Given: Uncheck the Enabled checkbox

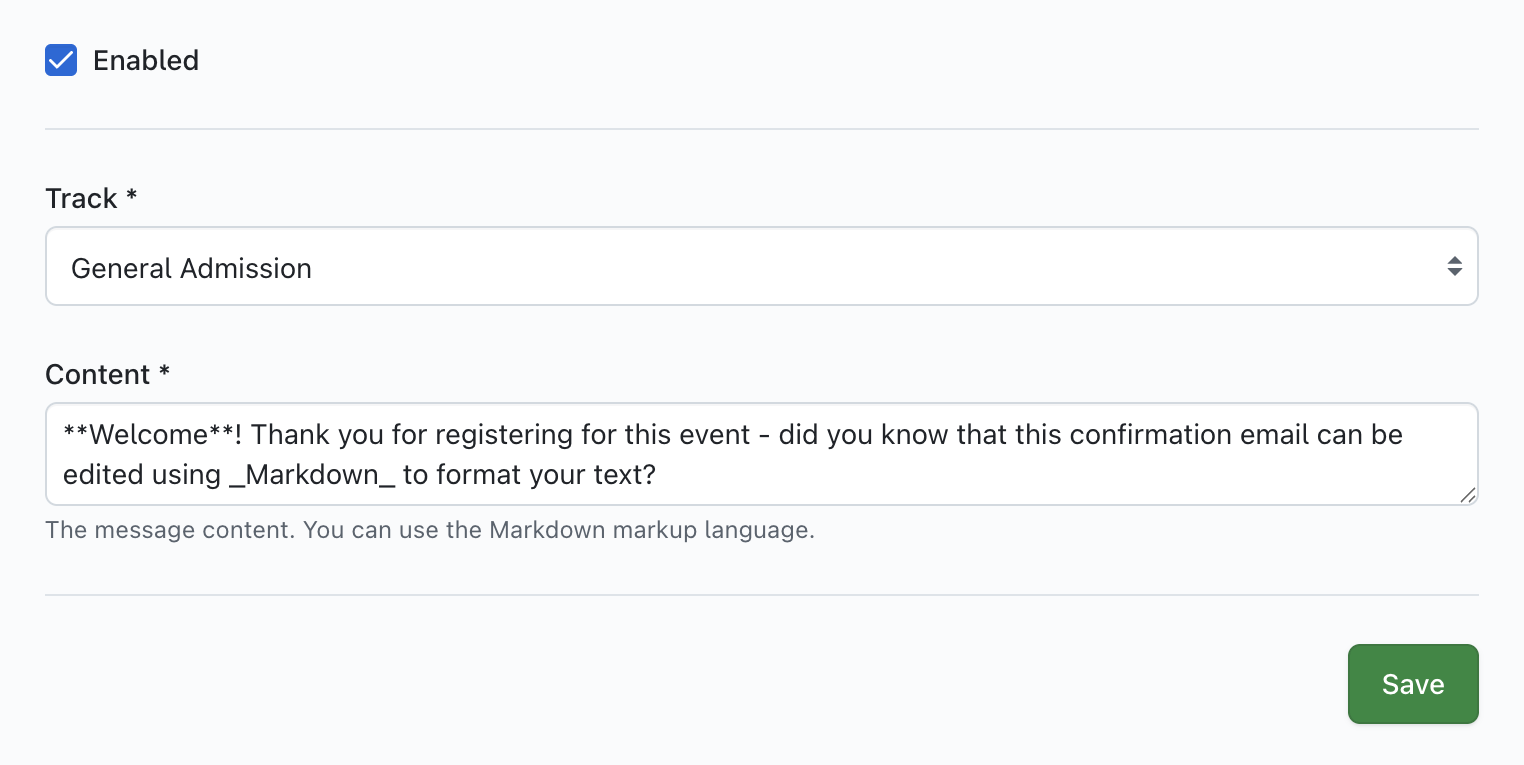Looking at the screenshot, I should coord(61,60).
